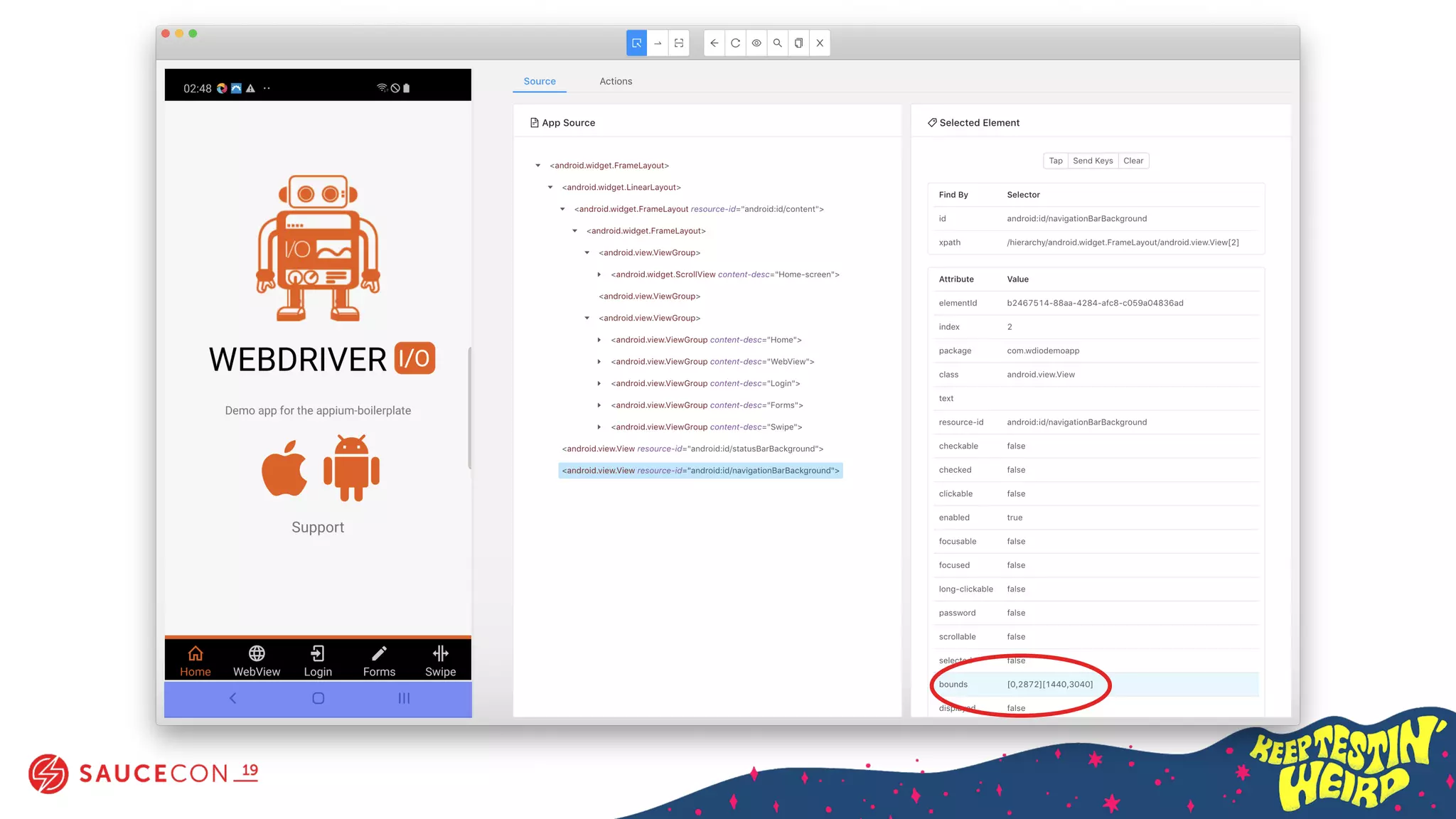Switch to the Actions tab
1456x819 pixels.
615,81
